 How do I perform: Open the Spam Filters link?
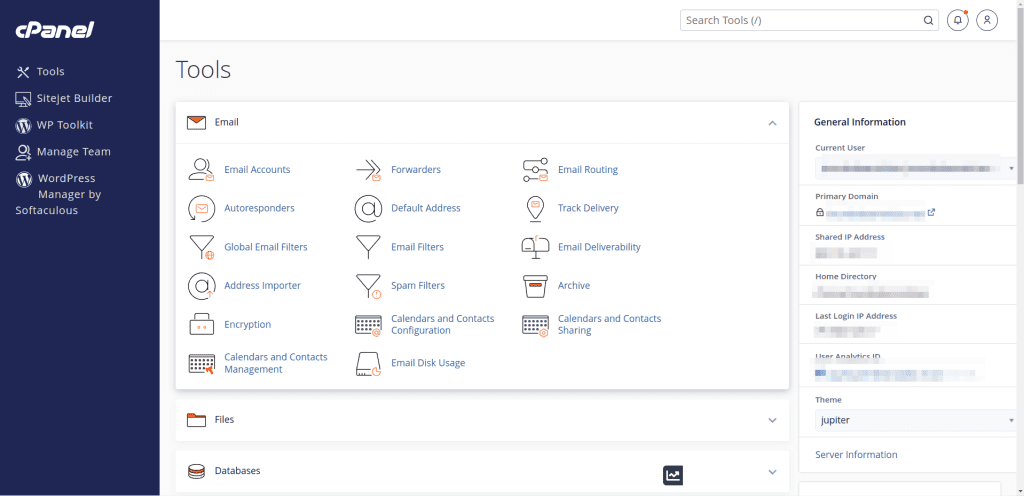tap(418, 286)
